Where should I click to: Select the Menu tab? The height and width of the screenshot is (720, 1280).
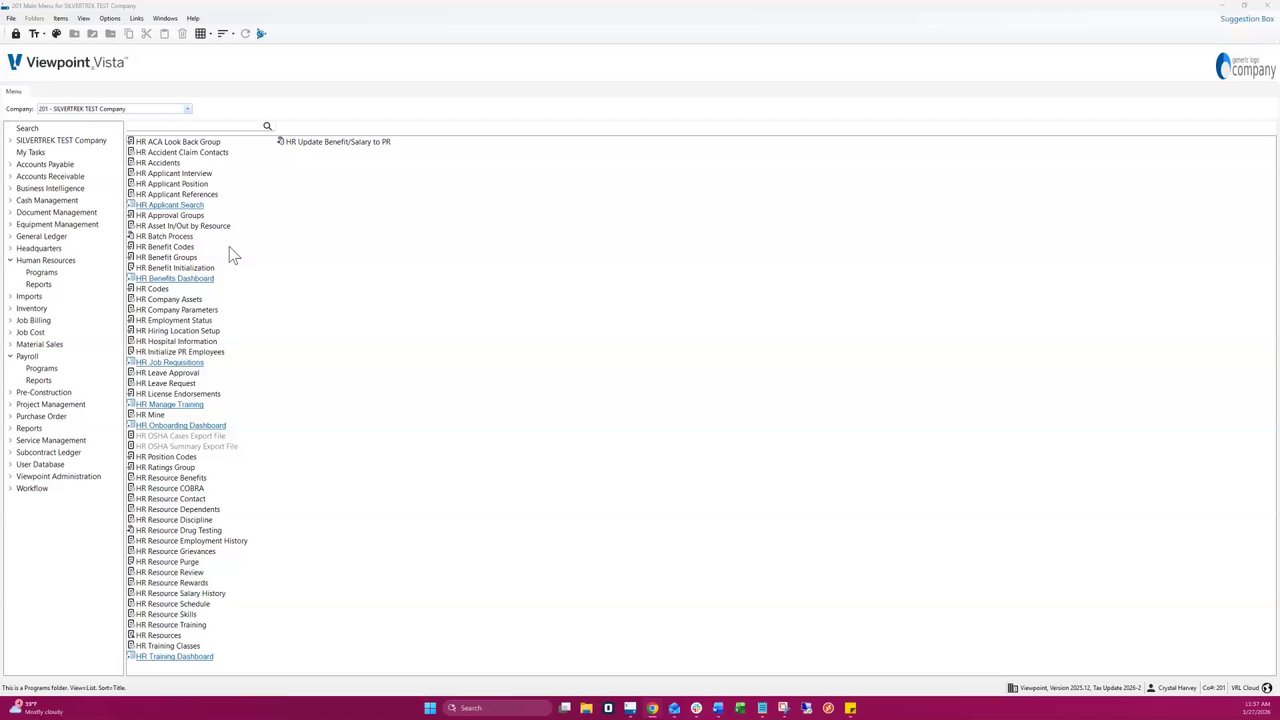tap(13, 91)
